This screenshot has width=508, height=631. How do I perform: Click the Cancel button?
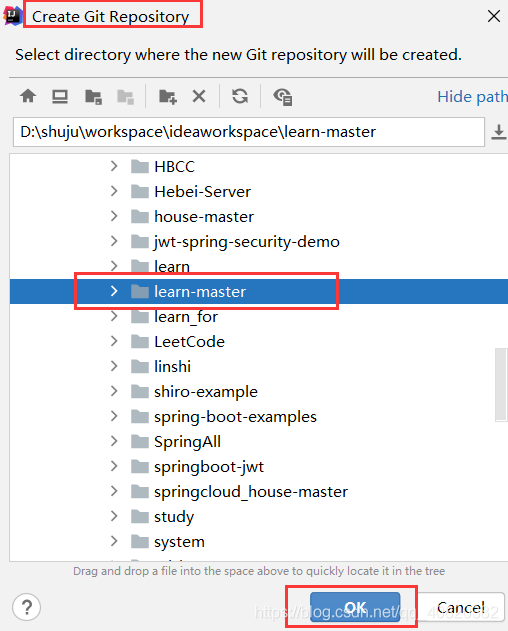pyautogui.click(x=461, y=607)
